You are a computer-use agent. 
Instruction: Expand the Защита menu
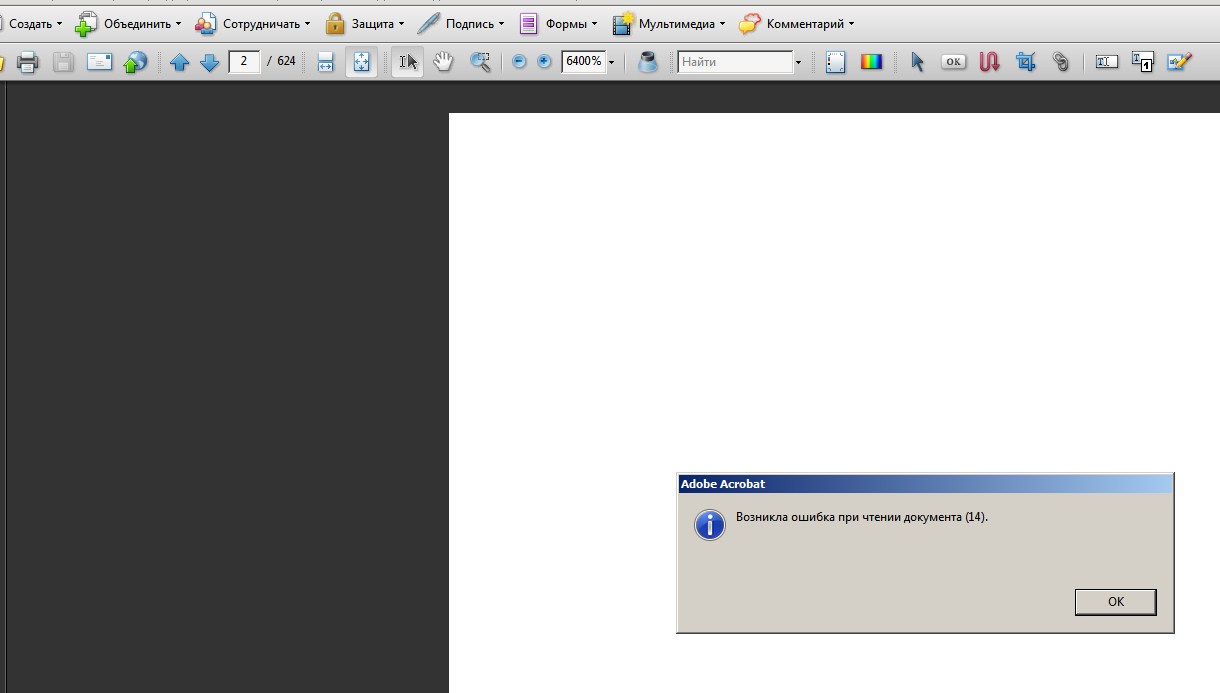(365, 23)
